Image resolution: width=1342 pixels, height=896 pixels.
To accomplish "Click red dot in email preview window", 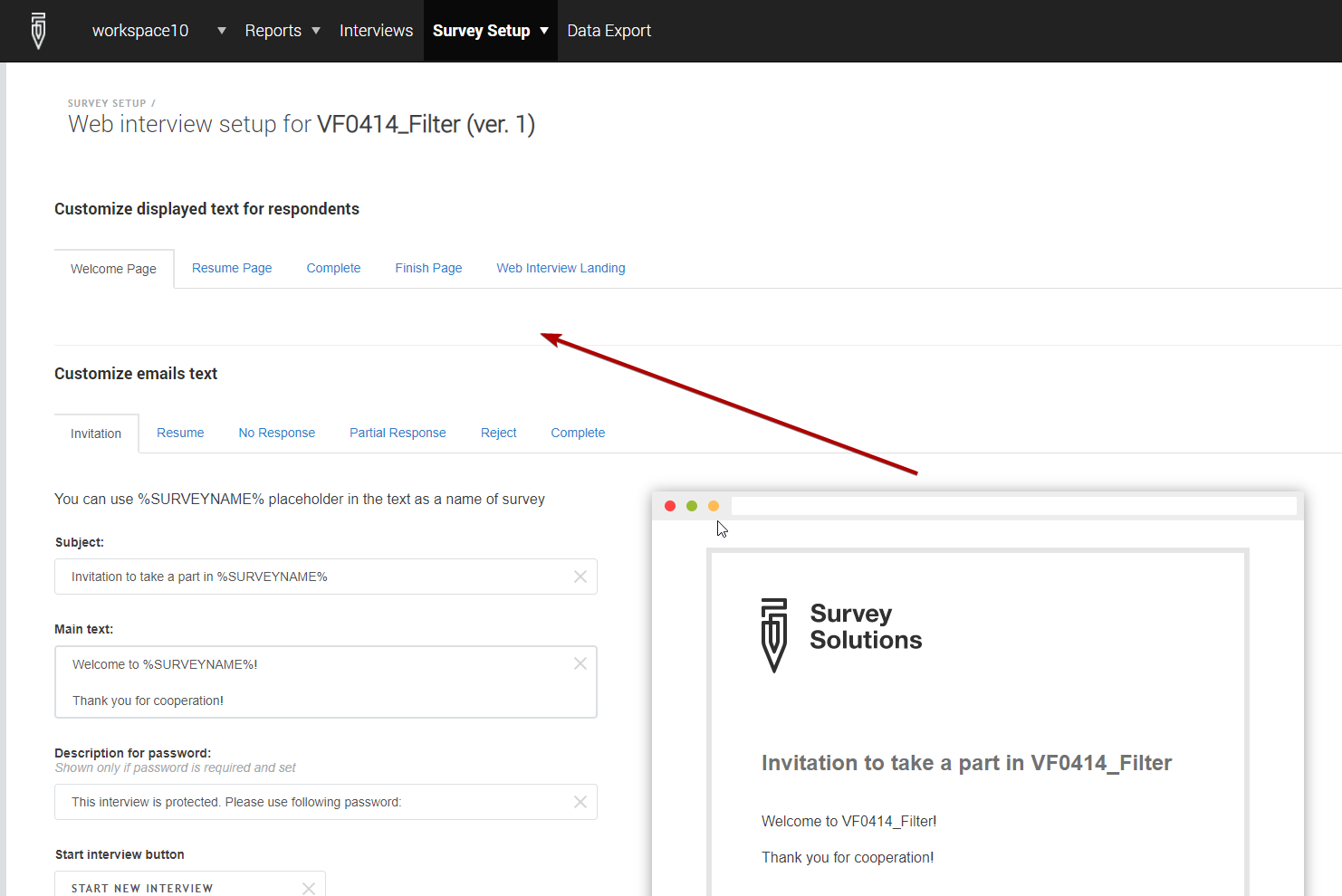I will point(670,506).
